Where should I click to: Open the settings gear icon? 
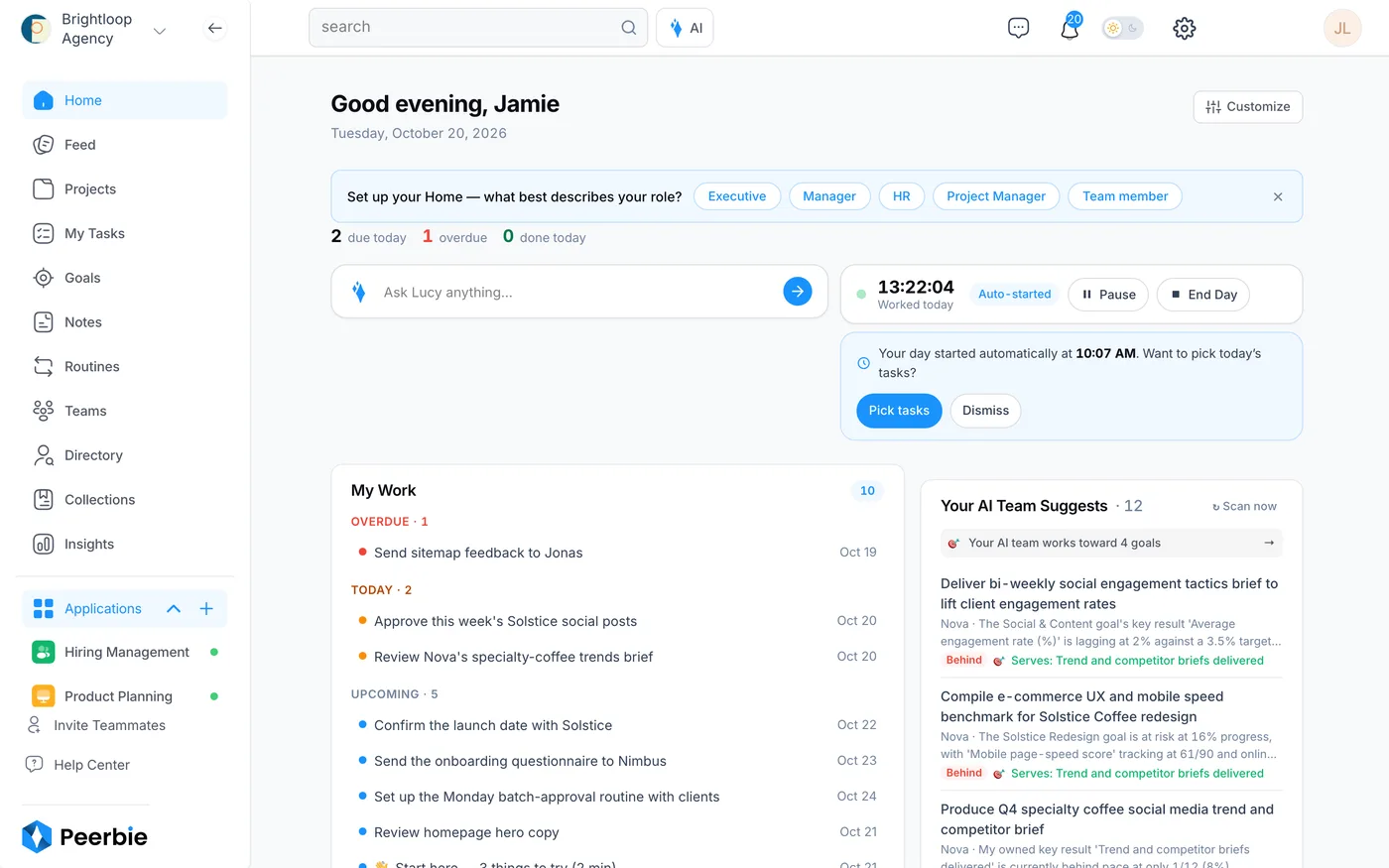[x=1184, y=28]
